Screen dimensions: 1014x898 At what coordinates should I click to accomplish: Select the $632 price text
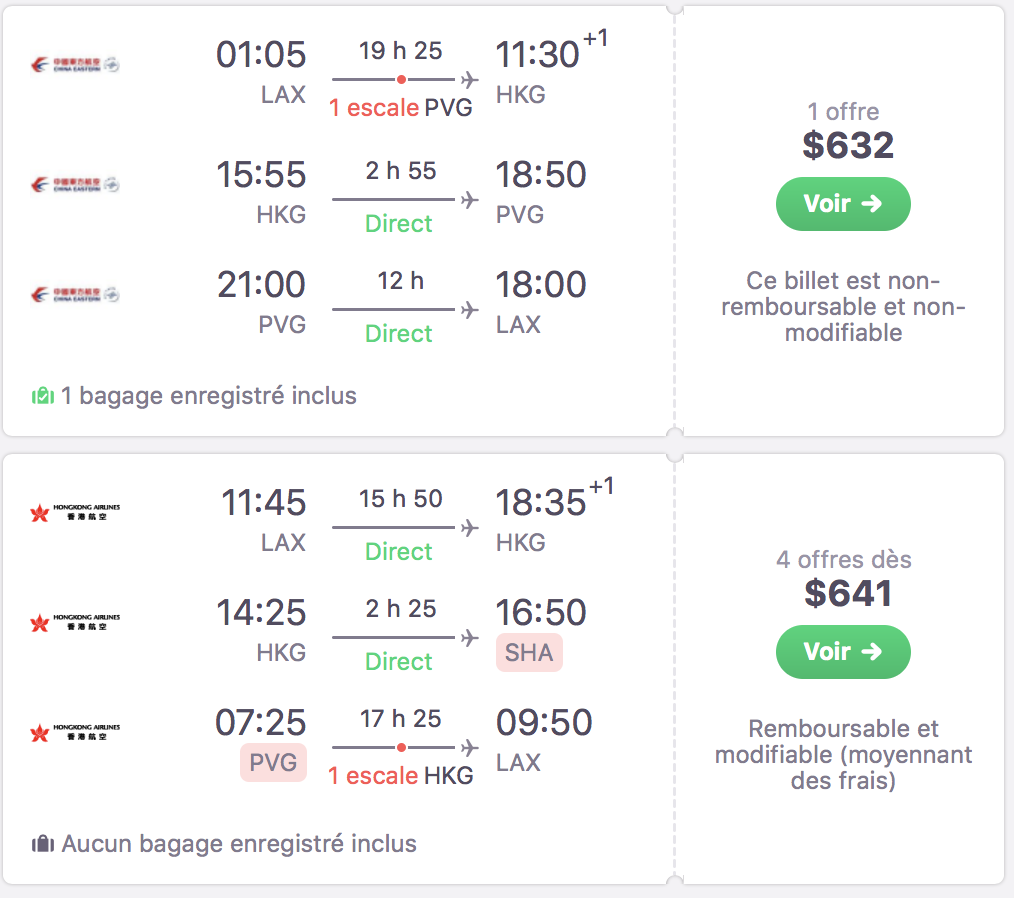coord(848,146)
